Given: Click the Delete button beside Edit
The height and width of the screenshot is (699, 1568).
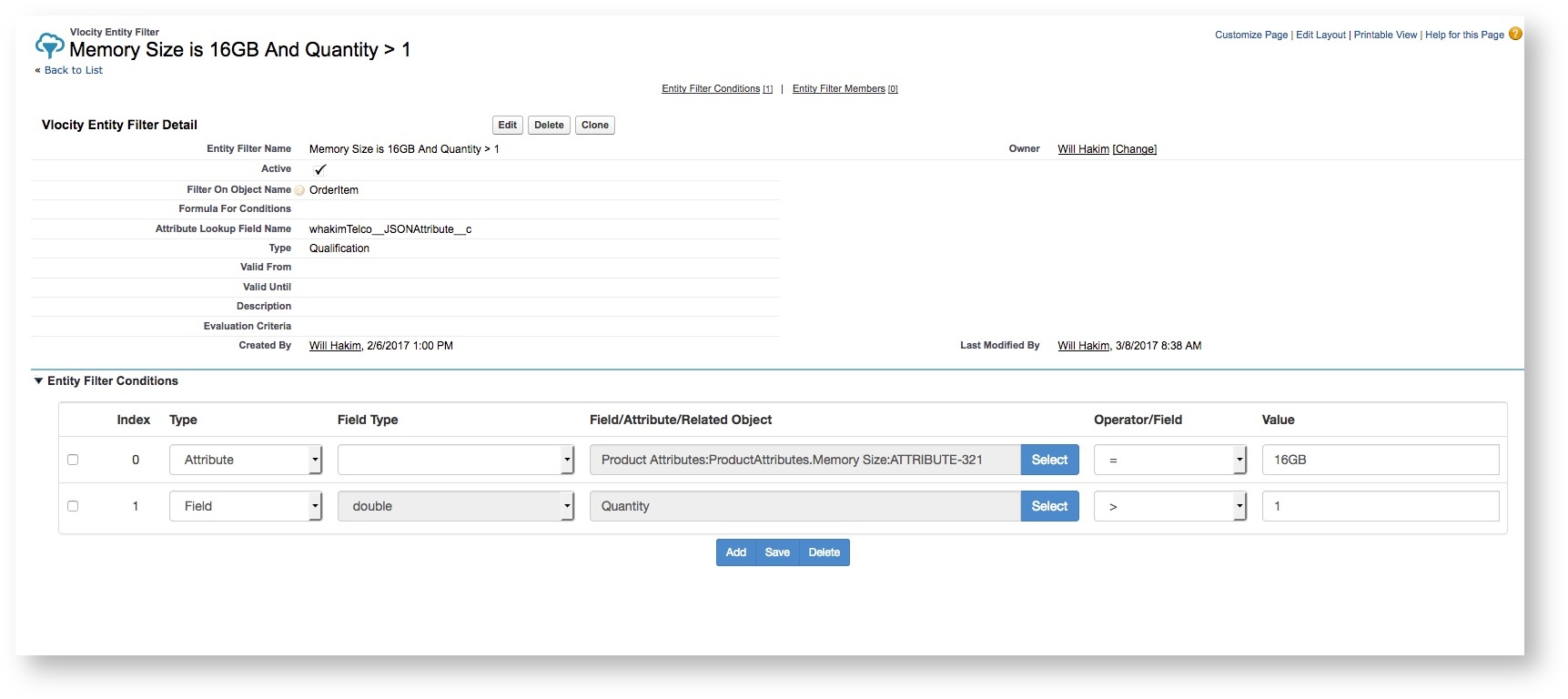Looking at the screenshot, I should pos(549,125).
